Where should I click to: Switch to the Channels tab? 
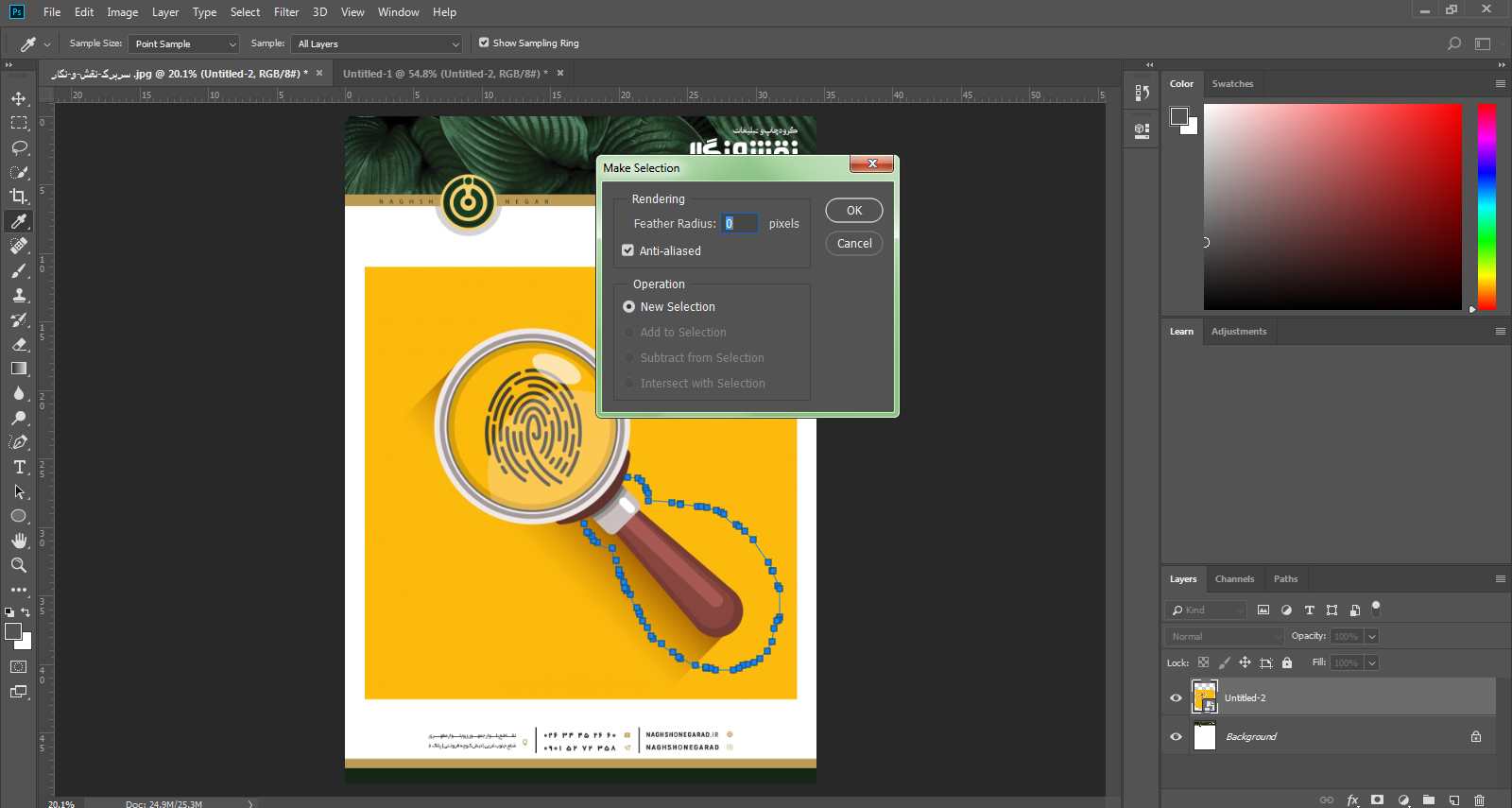(x=1234, y=579)
